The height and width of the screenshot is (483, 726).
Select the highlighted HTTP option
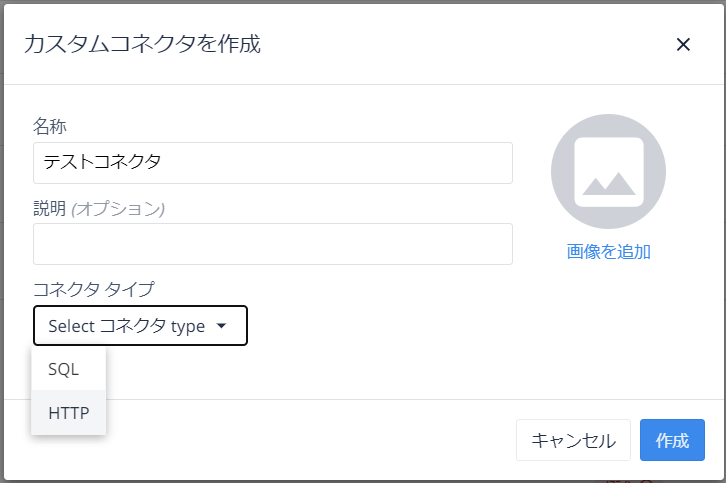pyautogui.click(x=69, y=412)
